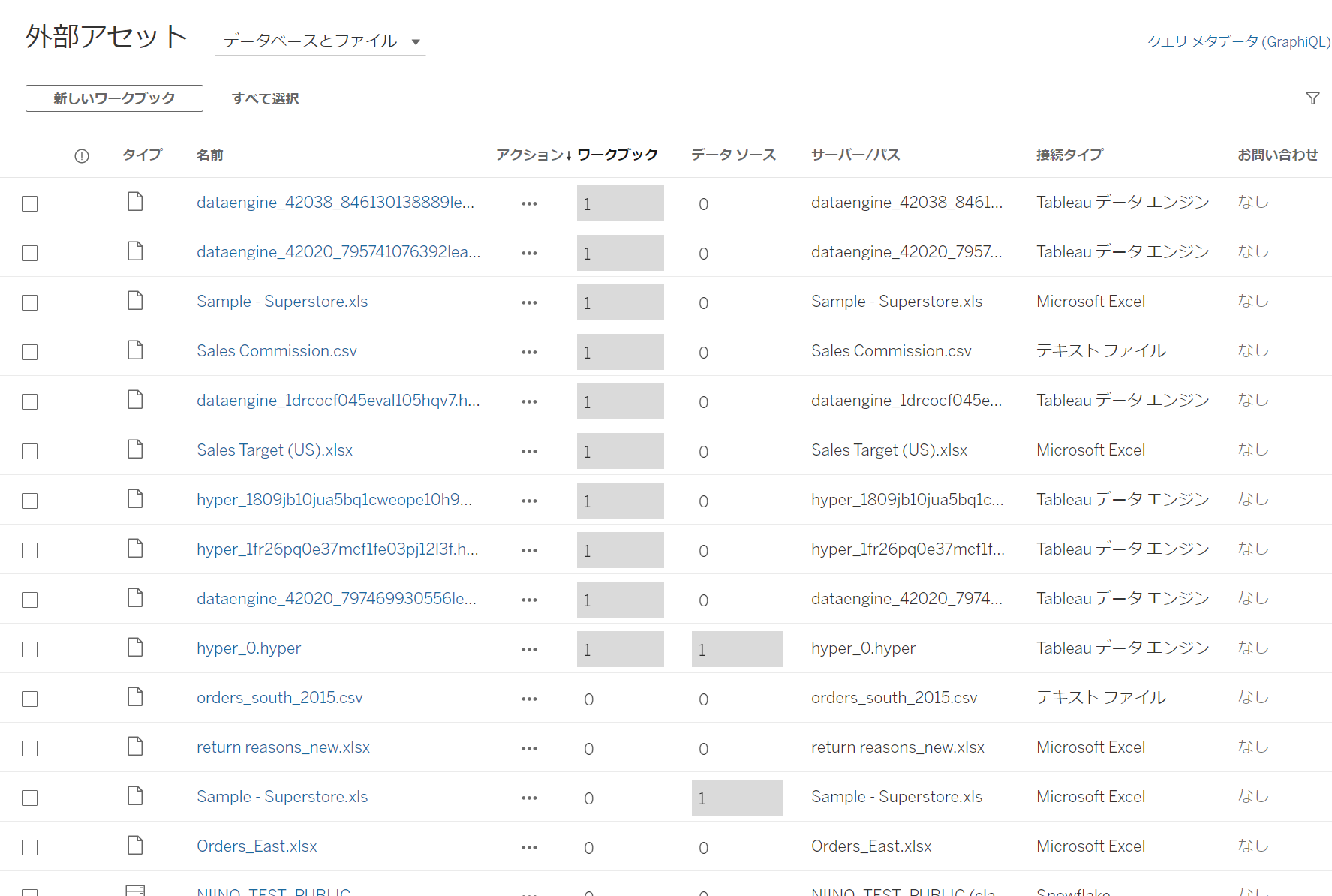Click the file icon beside hyper_0.hyper
Viewport: 1332px width, 896px height.
click(135, 647)
